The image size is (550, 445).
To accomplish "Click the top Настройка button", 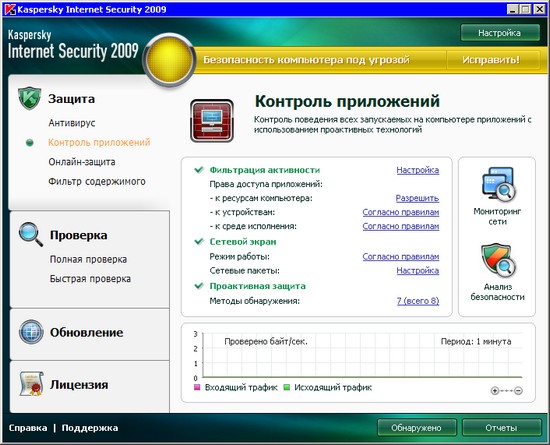I will [500, 33].
